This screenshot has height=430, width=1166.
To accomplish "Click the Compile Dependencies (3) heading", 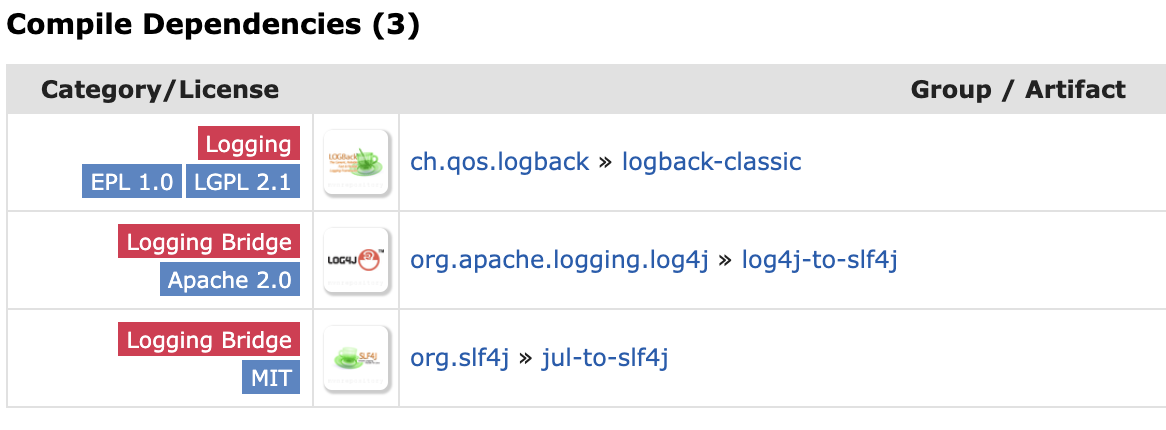I will click(x=213, y=25).
